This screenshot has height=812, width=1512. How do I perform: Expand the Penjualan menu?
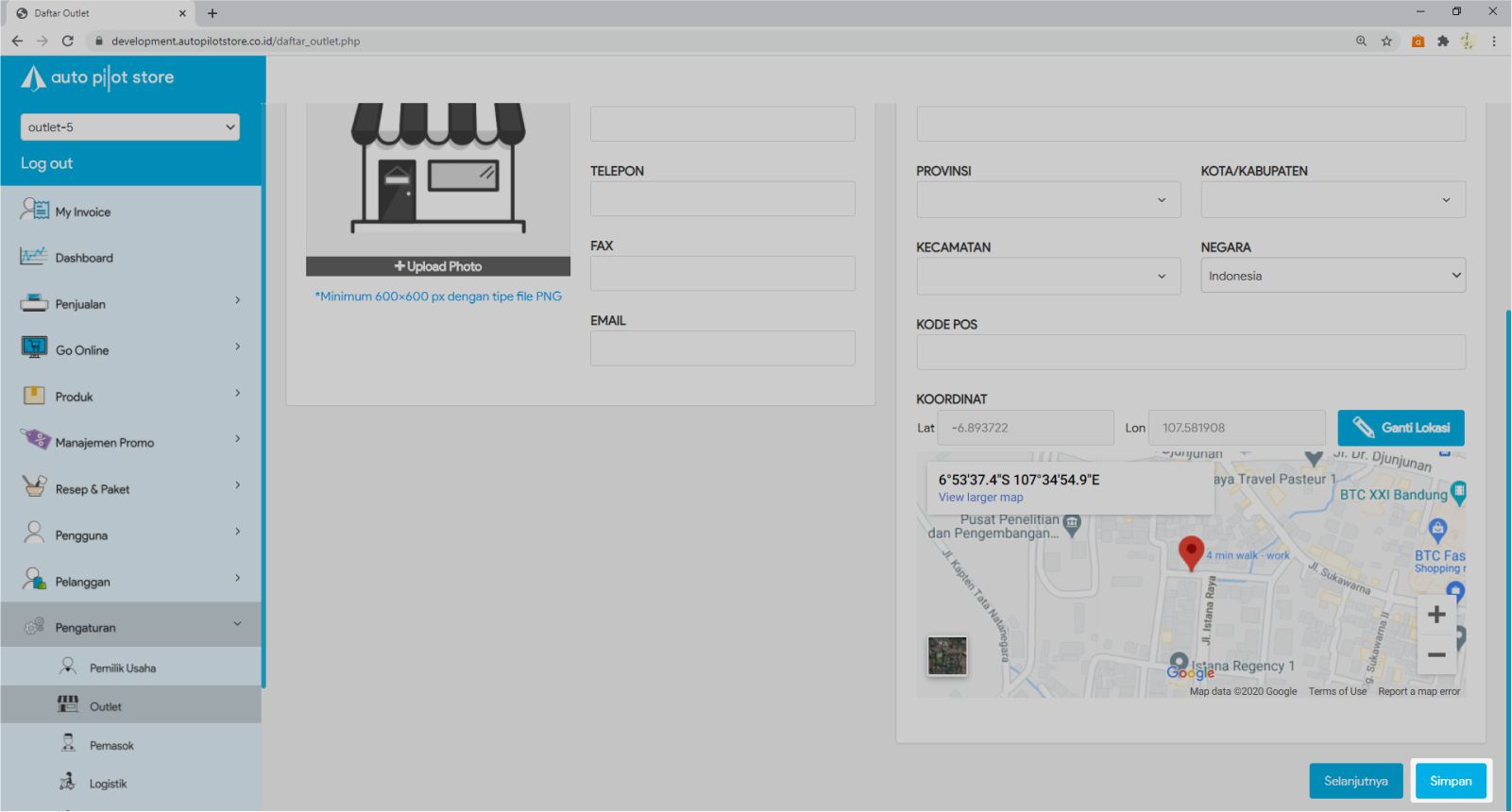point(130,304)
